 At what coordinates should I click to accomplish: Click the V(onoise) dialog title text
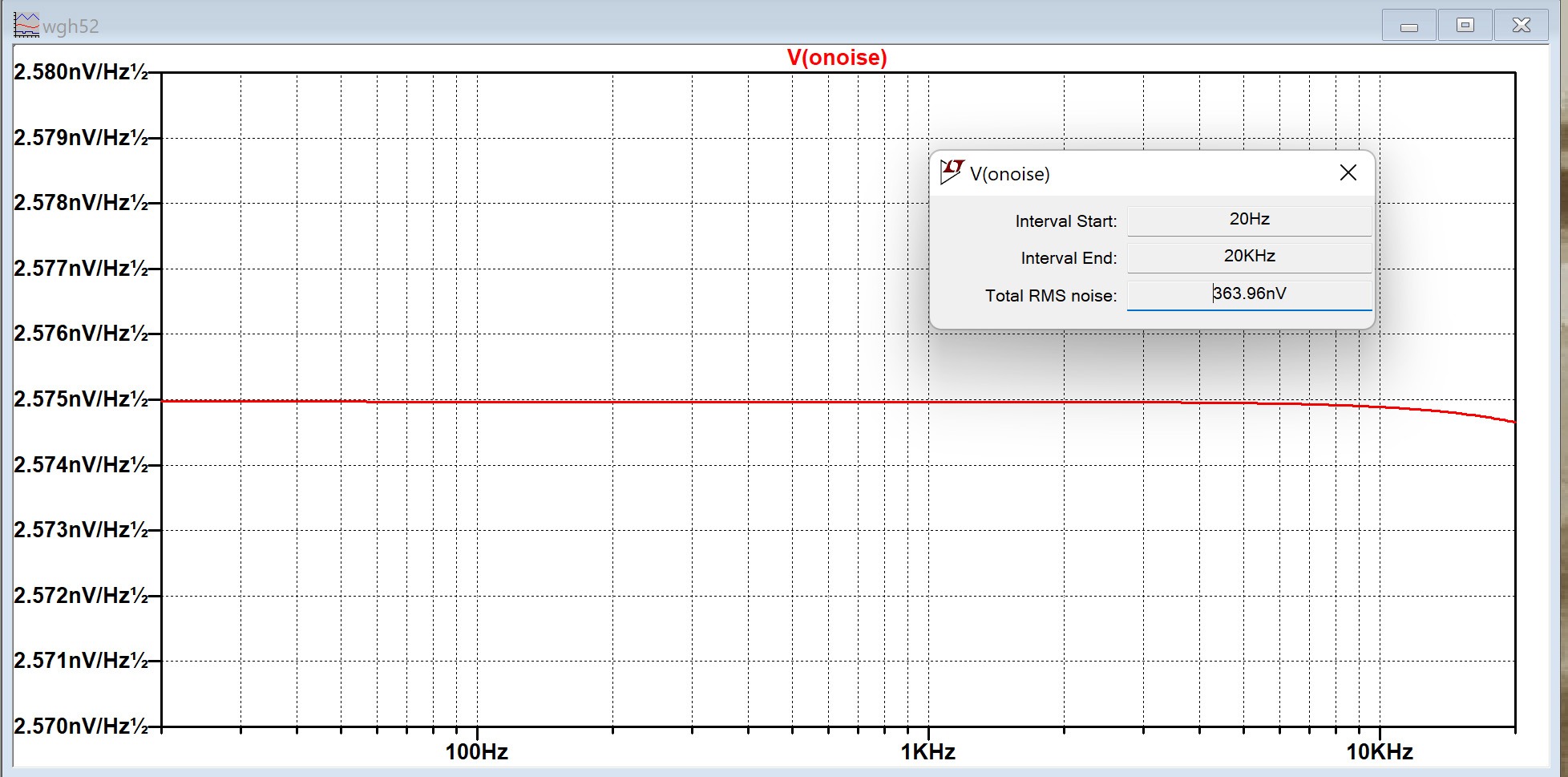point(1010,174)
